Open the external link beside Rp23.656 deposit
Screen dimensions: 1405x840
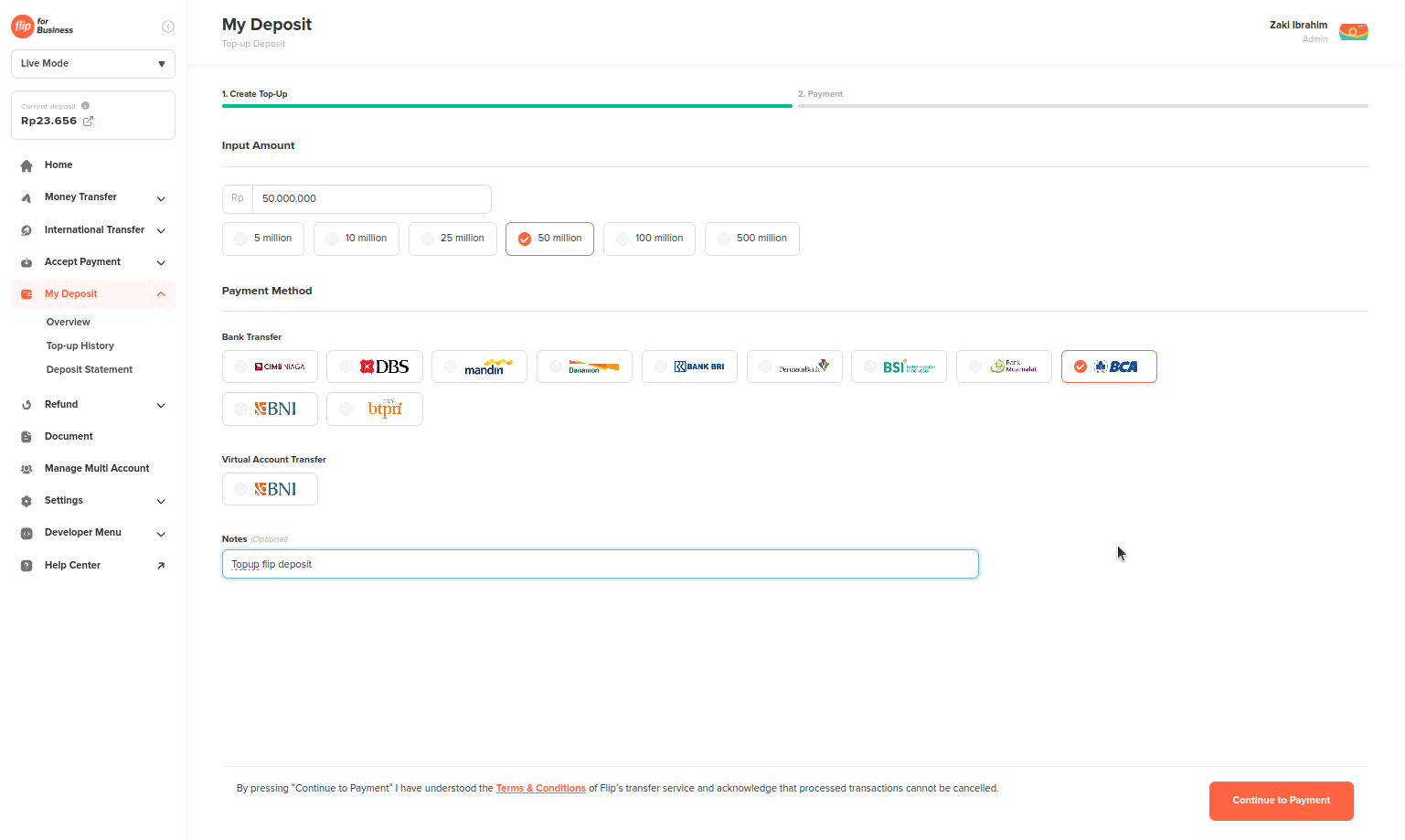coord(87,121)
